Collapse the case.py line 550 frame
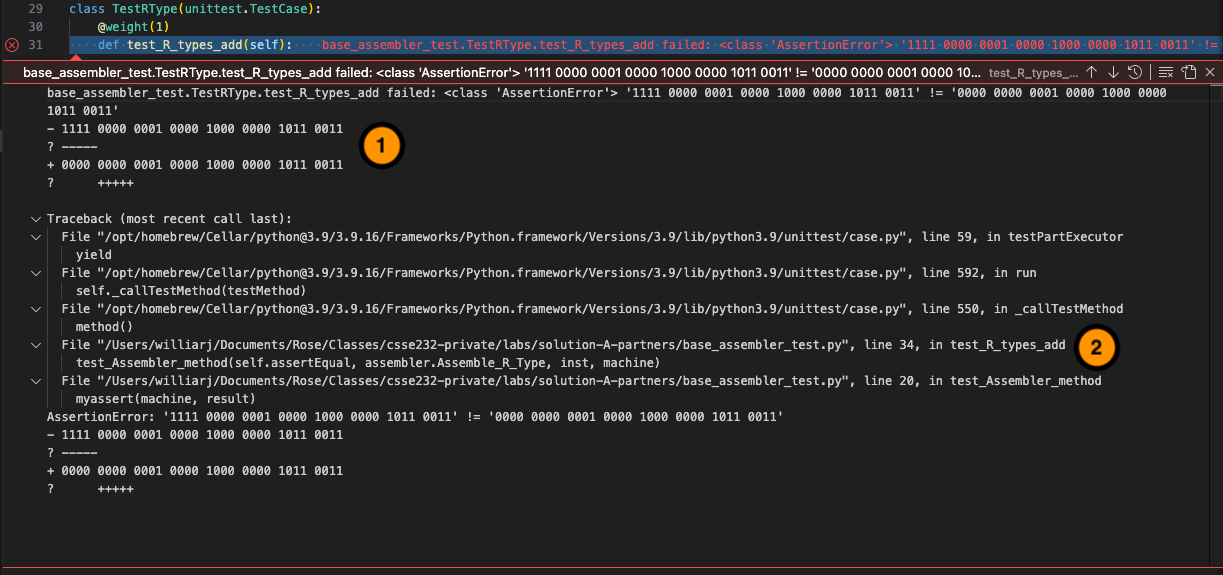The image size is (1223, 575). click(36, 309)
